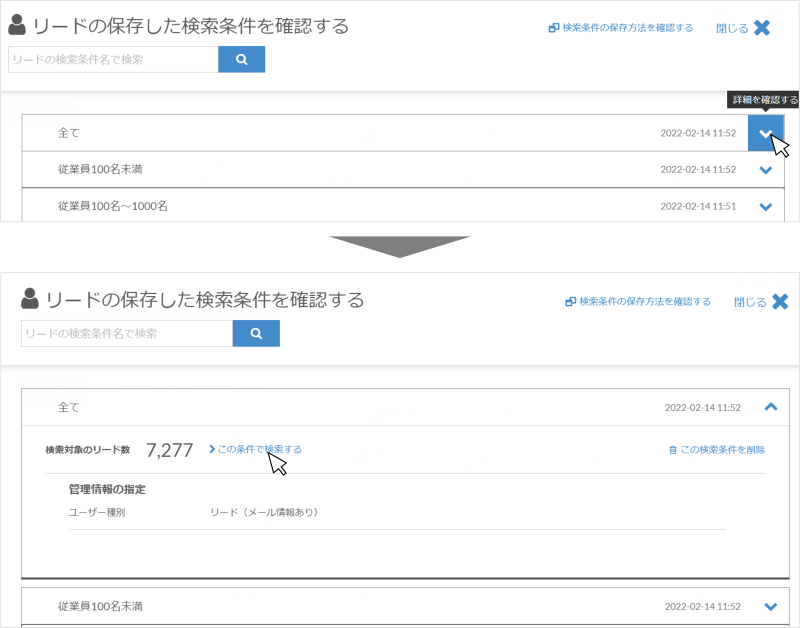Screen dimensions: 800x628
Task: Click the person icon beside lower panel title
Action: 30,298
